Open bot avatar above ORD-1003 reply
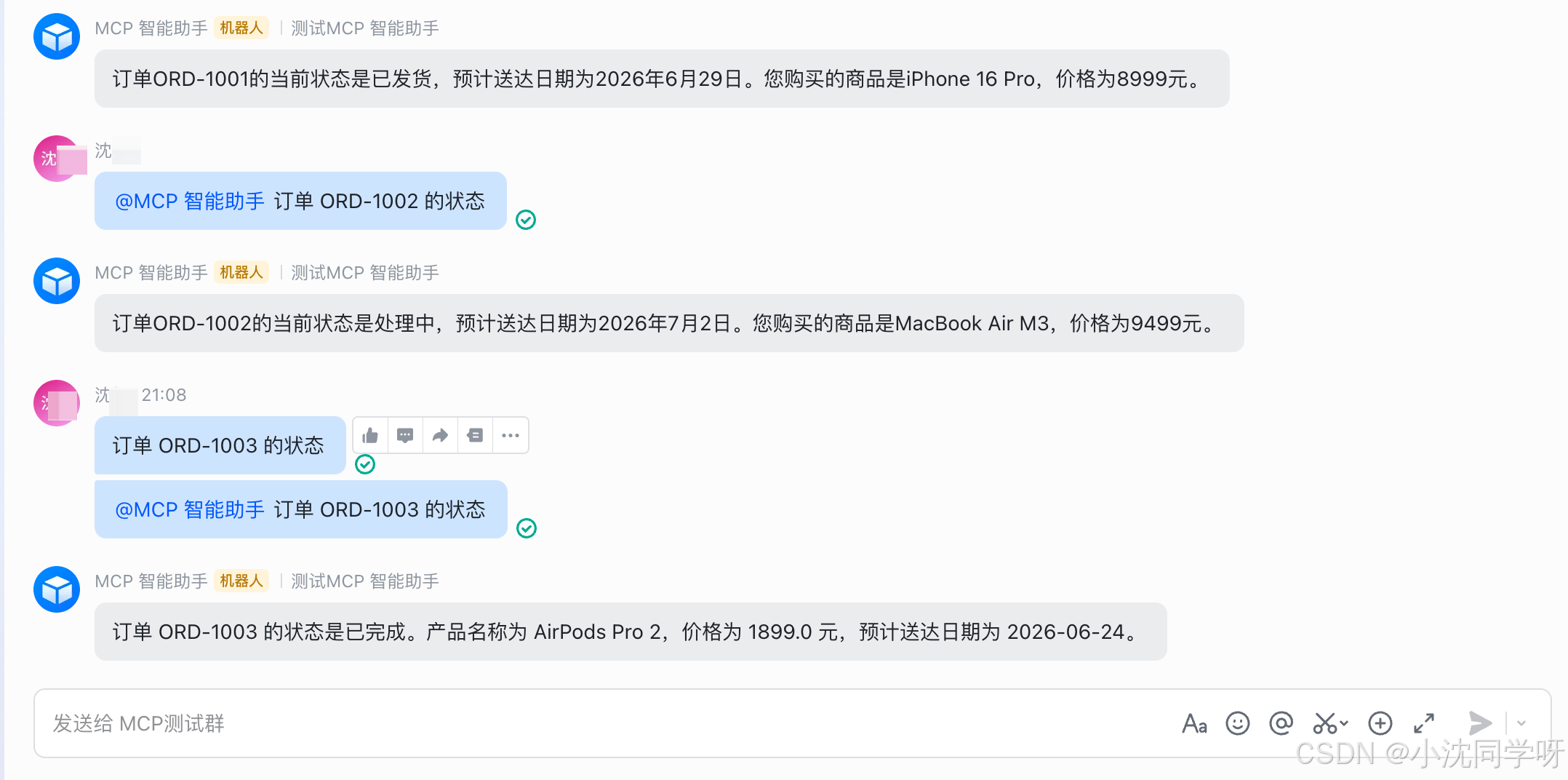1568x780 pixels. pyautogui.click(x=57, y=589)
